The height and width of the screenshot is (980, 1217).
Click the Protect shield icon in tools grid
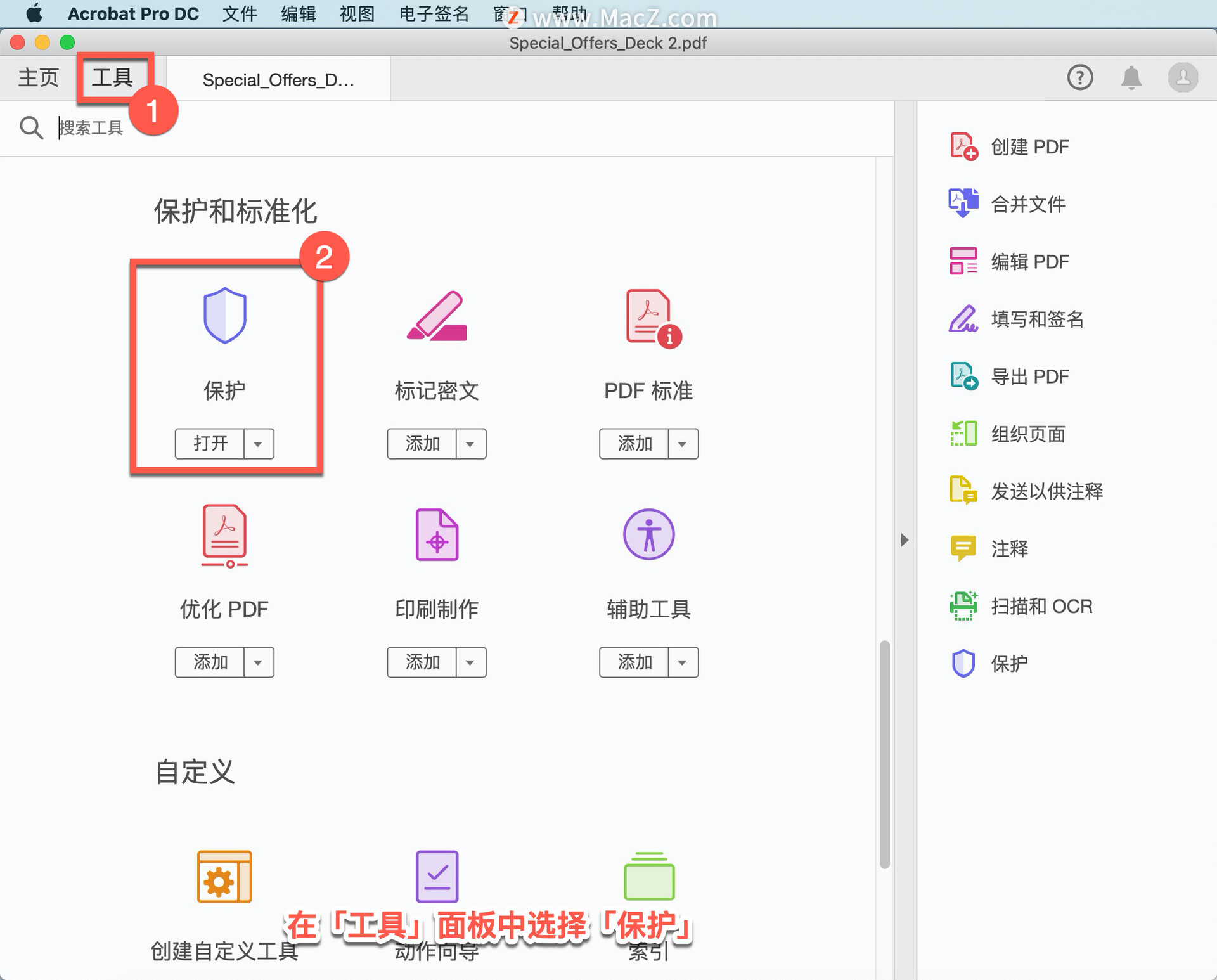coord(224,315)
